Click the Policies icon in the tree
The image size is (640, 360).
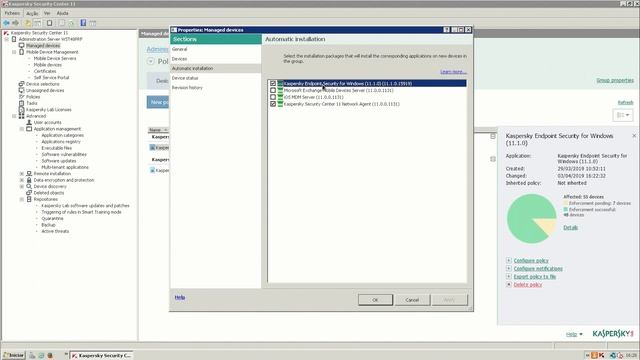(x=22, y=97)
